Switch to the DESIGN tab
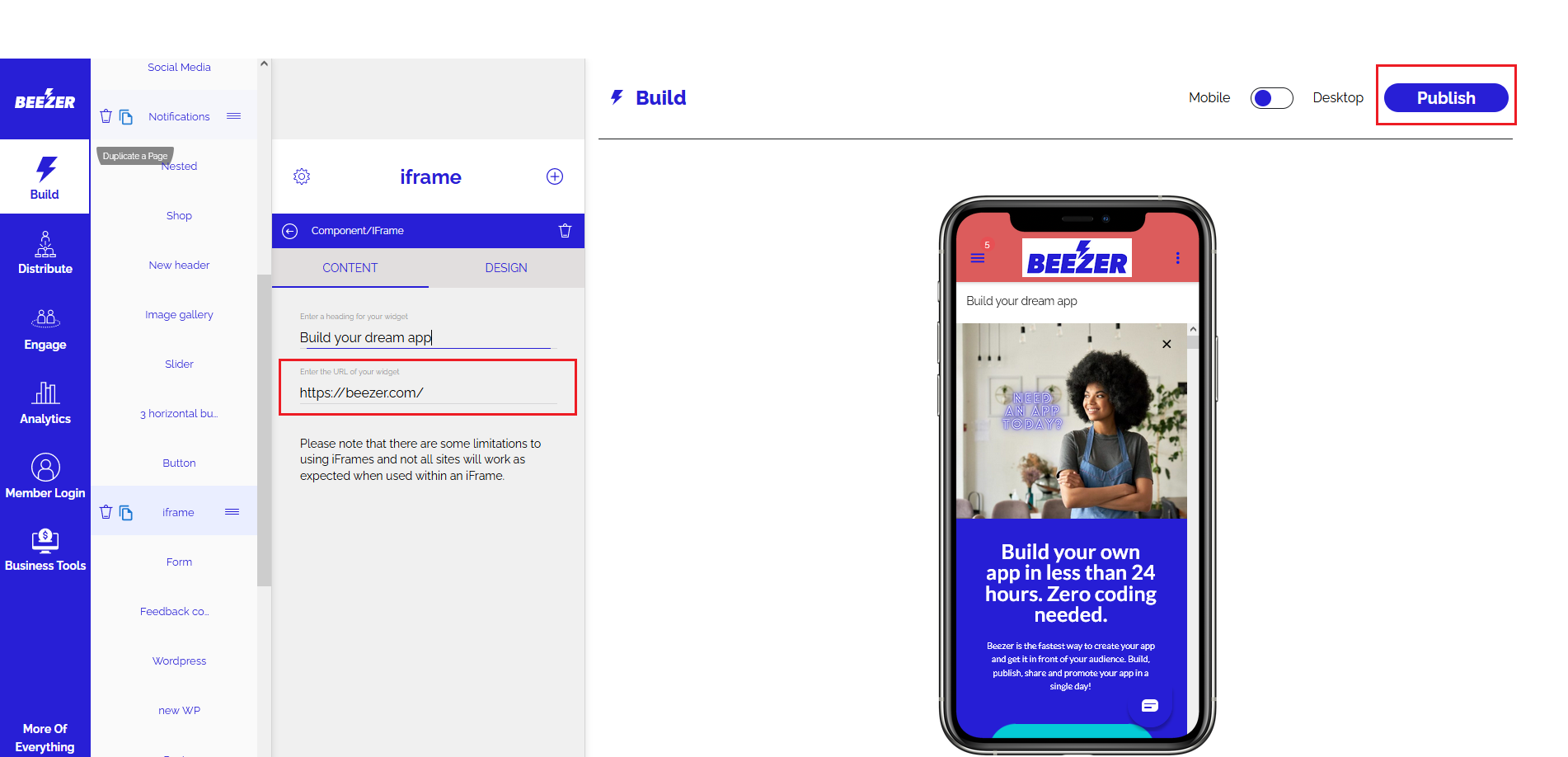This screenshot has height=757, width=1568. pos(506,268)
